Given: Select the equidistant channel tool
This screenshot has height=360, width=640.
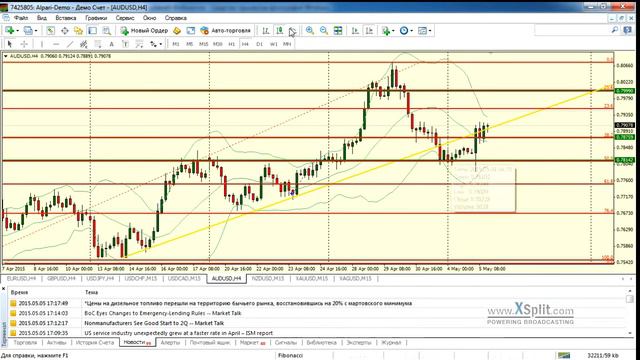Looking at the screenshot, I should 84,44.
